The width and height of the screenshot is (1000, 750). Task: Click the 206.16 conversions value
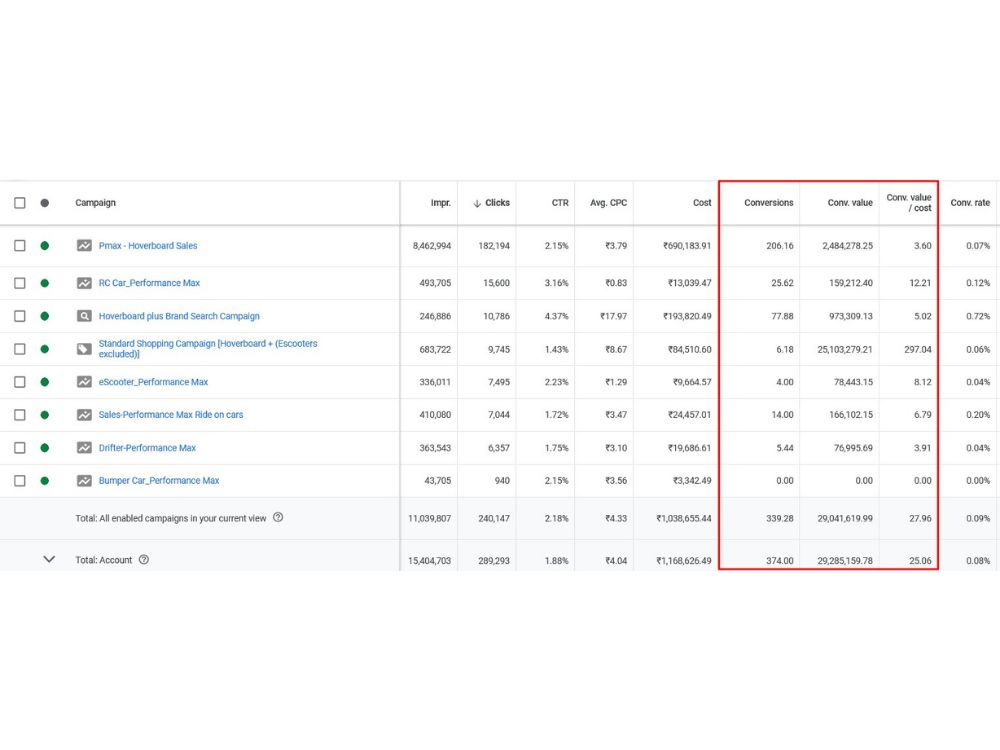[x=780, y=246]
